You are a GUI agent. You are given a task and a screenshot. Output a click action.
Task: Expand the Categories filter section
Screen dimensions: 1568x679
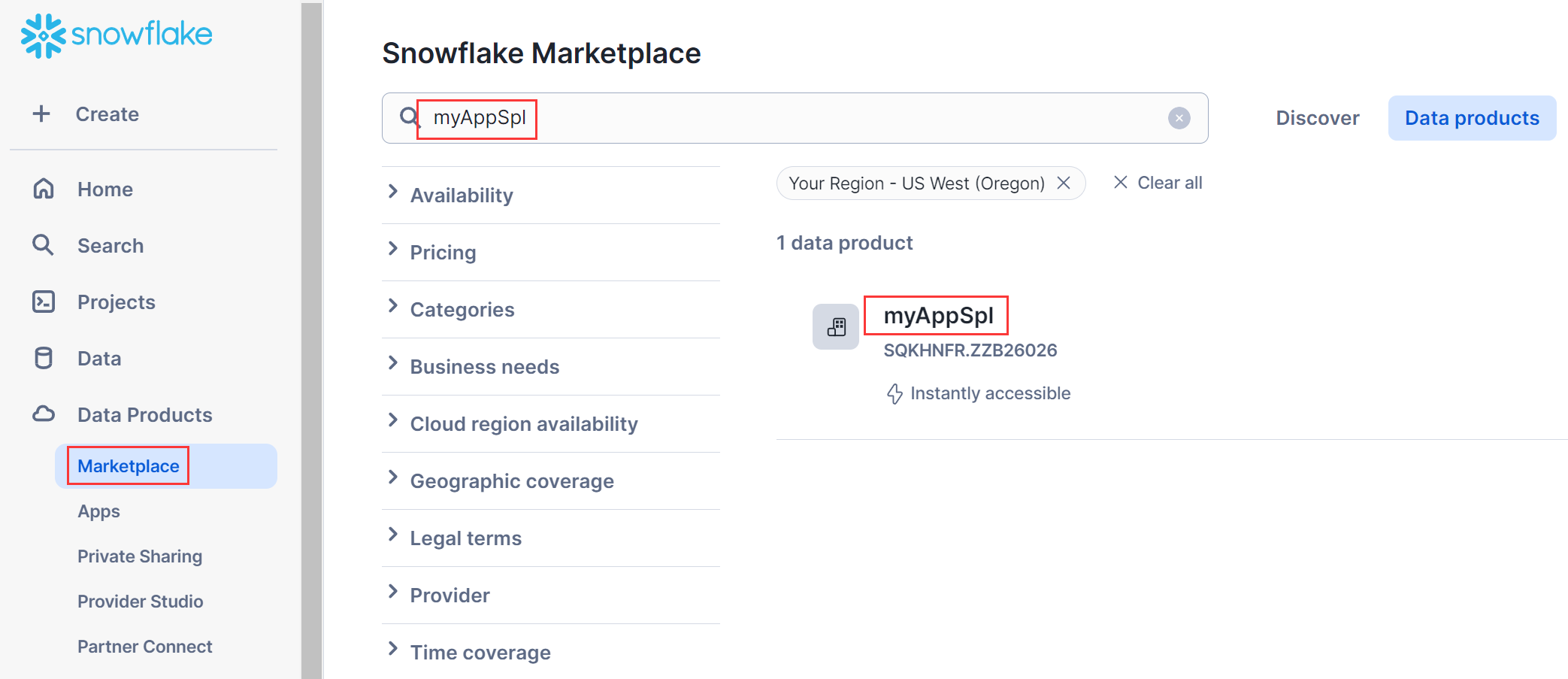click(x=462, y=310)
